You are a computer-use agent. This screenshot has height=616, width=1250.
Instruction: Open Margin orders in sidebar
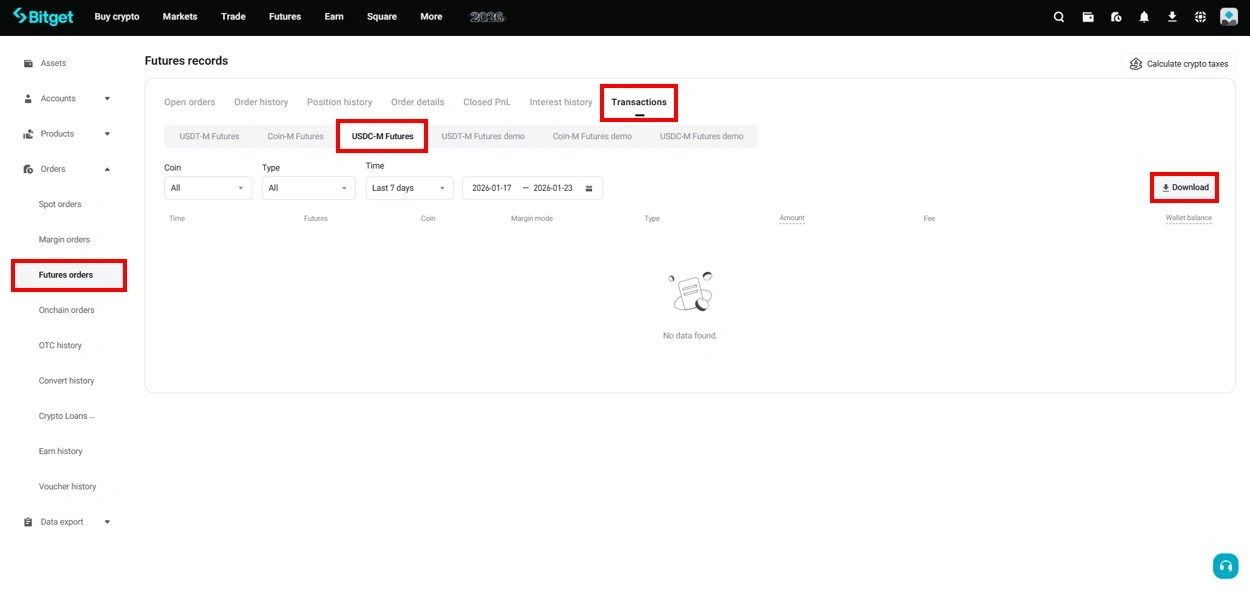point(64,239)
